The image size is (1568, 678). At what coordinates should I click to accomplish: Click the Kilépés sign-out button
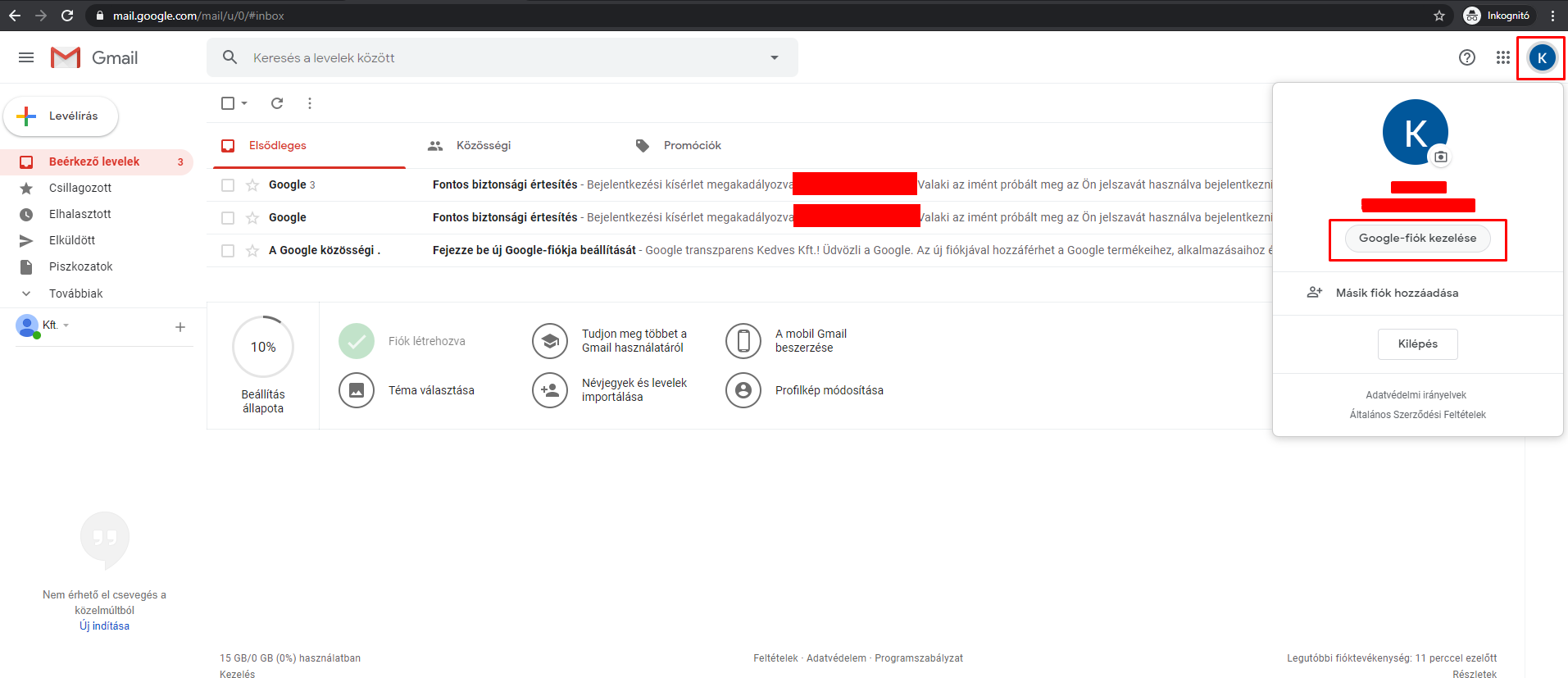tap(1418, 344)
